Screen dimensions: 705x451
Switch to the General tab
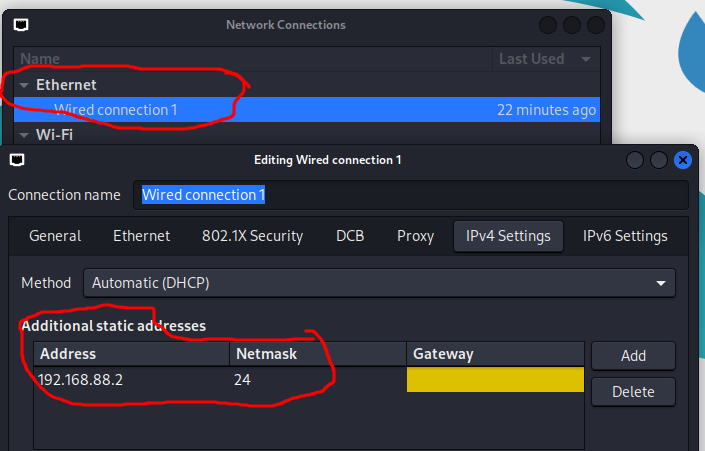(x=55, y=236)
